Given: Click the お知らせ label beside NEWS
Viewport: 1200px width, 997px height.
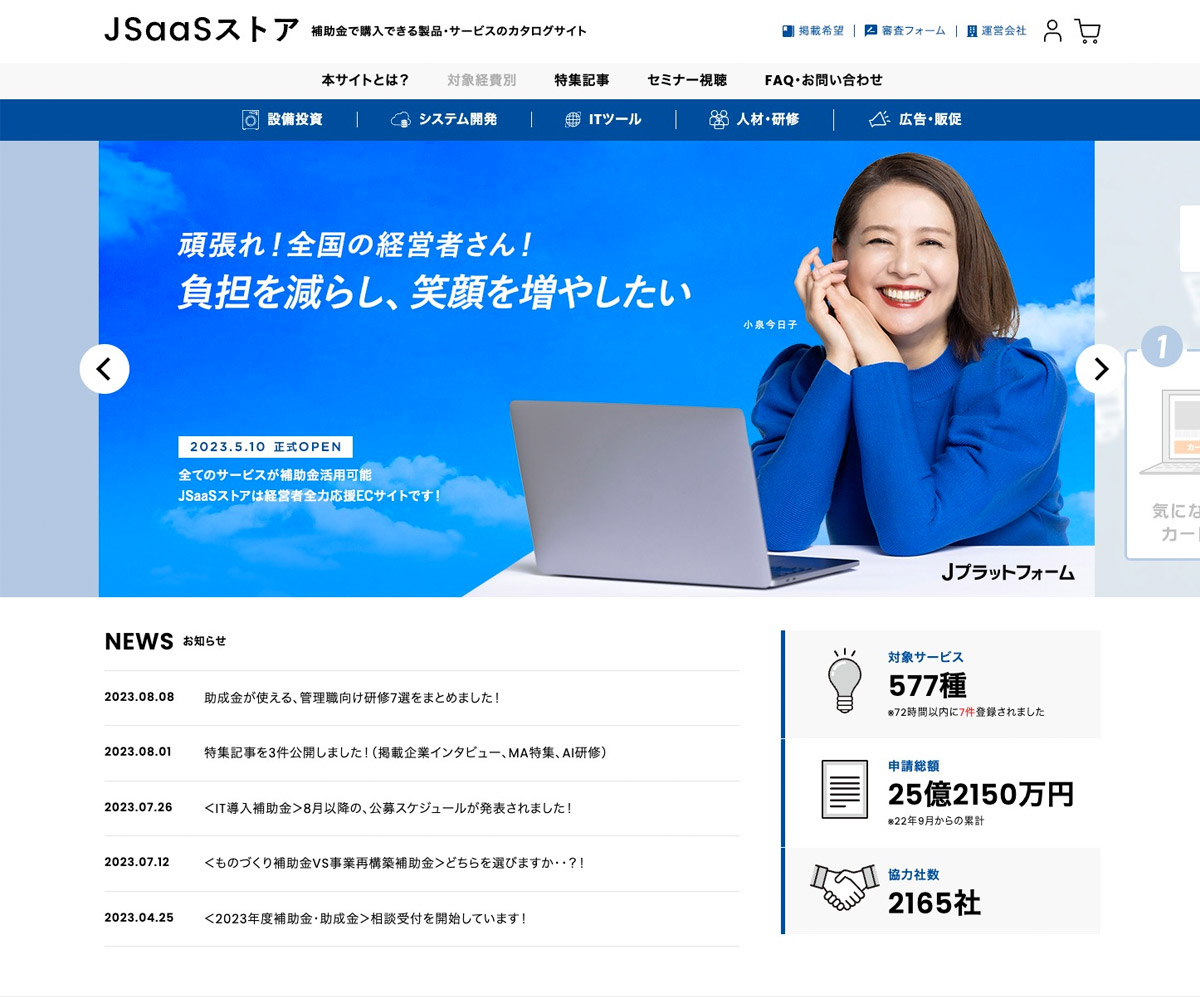Looking at the screenshot, I should coord(204,641).
